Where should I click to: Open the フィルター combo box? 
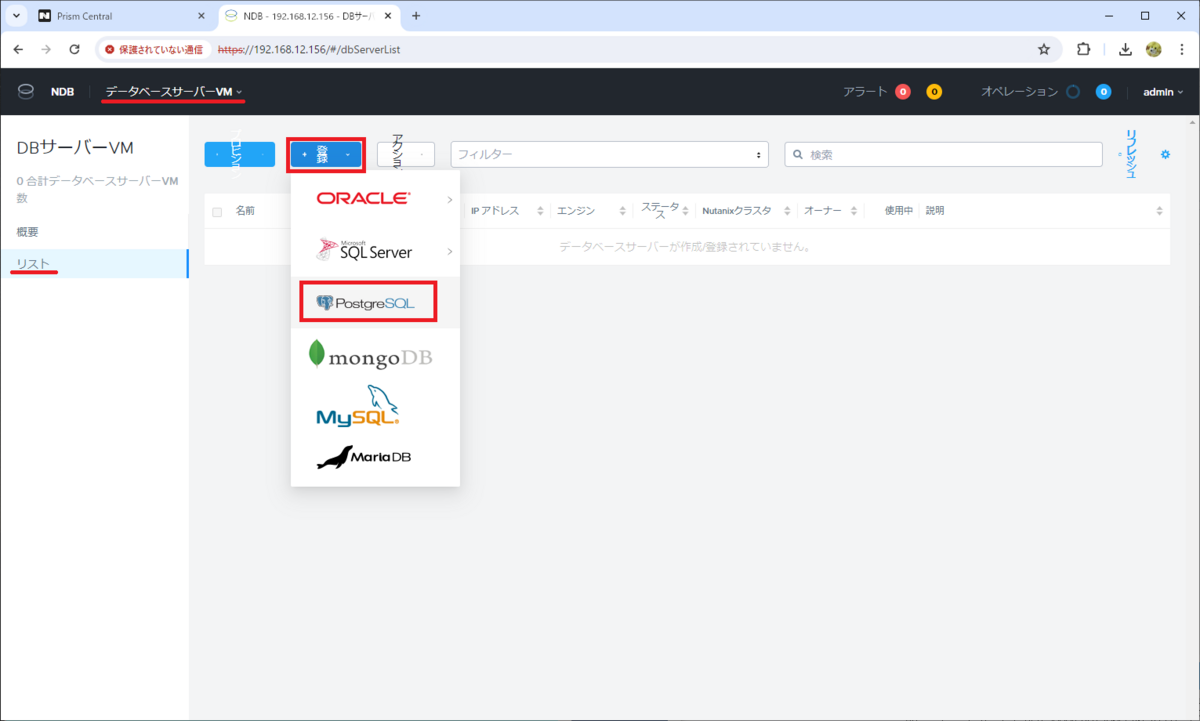click(x=608, y=154)
